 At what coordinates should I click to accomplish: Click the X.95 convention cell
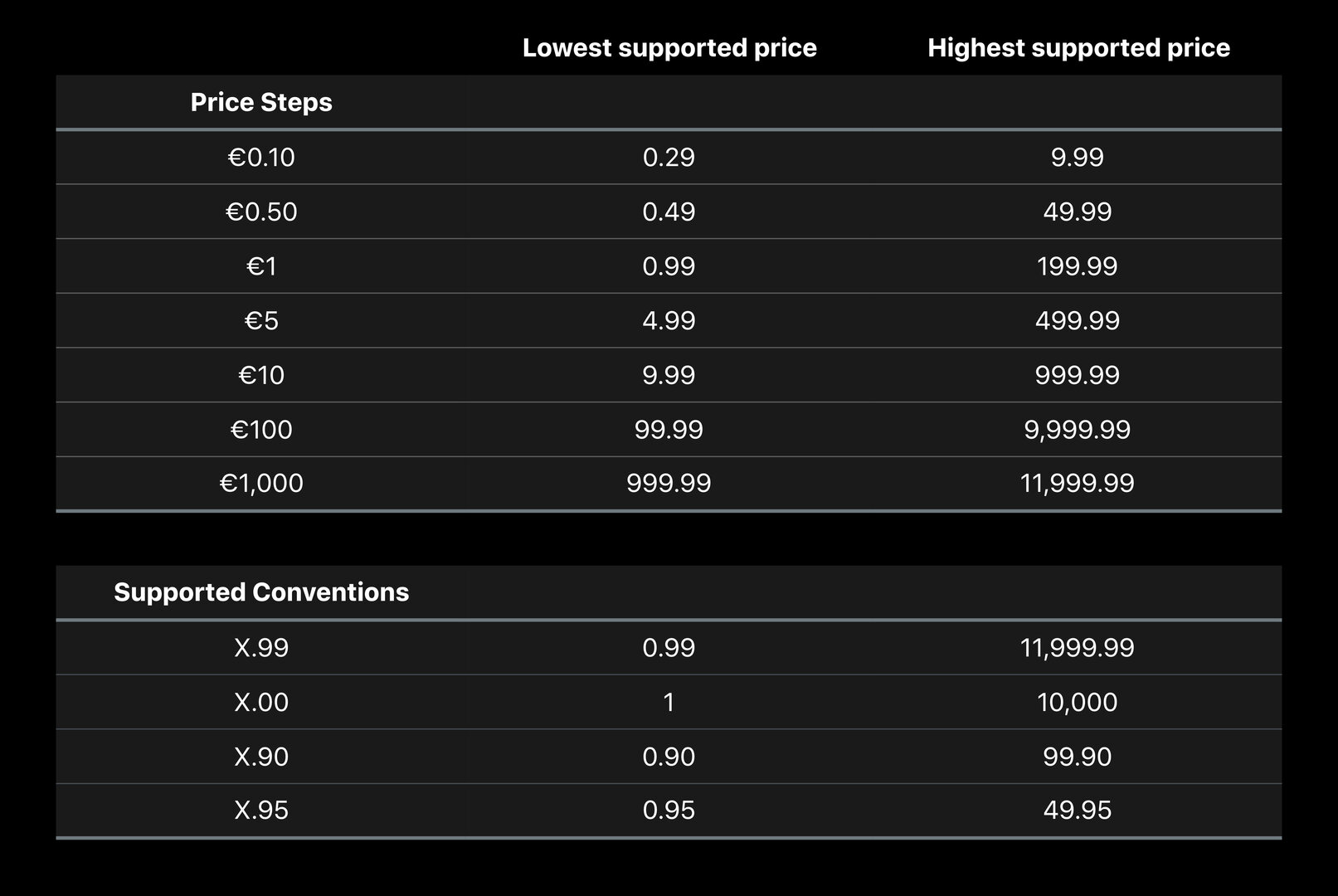click(261, 810)
